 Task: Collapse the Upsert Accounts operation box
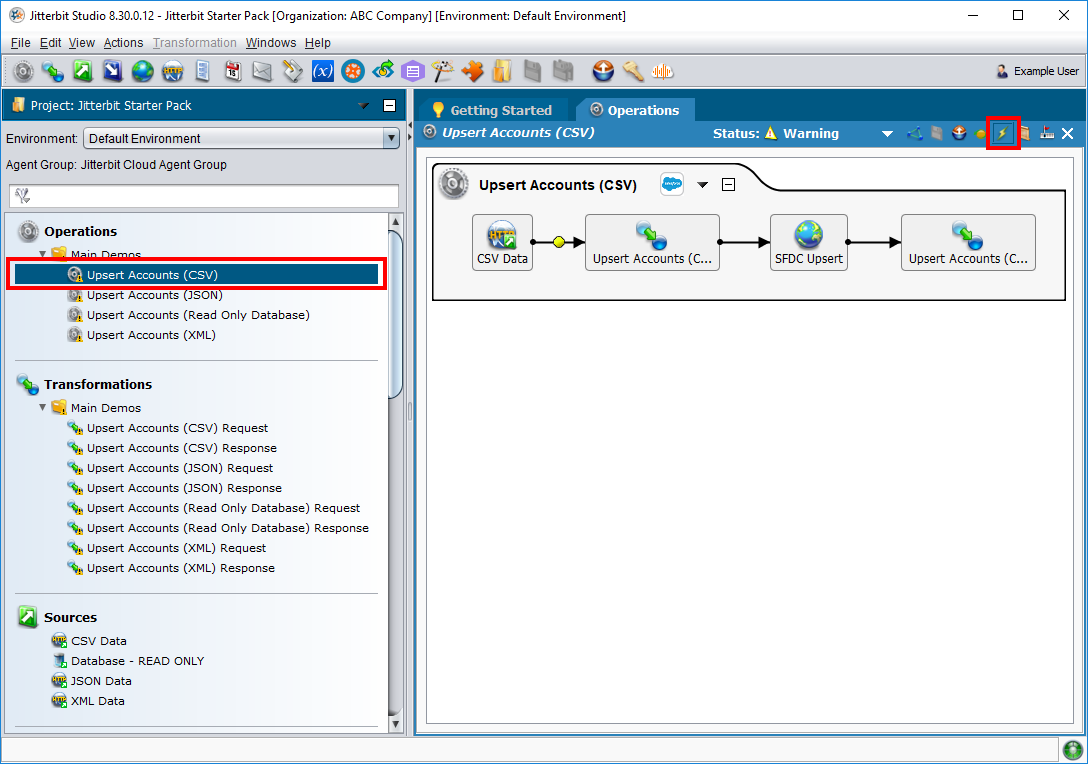(729, 184)
